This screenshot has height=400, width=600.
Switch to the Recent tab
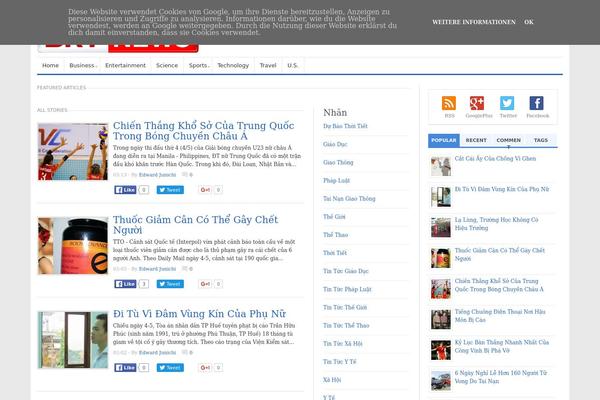coord(476,140)
